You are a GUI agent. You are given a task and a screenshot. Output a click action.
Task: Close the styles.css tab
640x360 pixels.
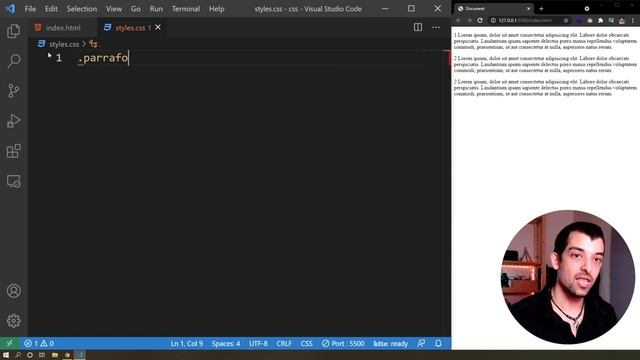coord(158,27)
